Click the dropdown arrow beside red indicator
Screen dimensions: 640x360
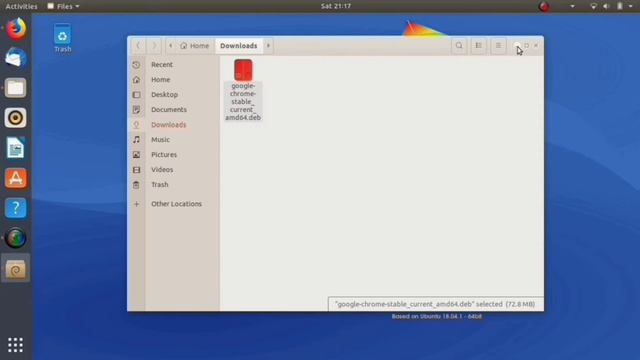[572, 6]
